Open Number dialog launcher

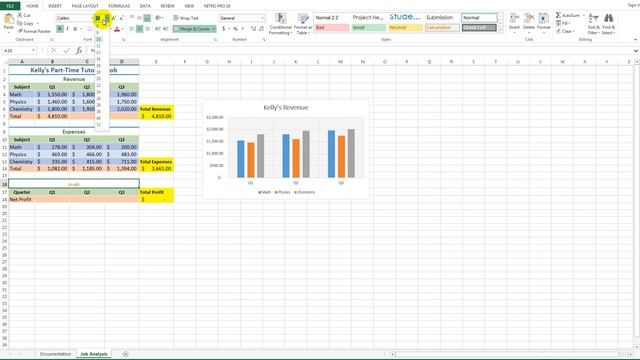coord(264,40)
